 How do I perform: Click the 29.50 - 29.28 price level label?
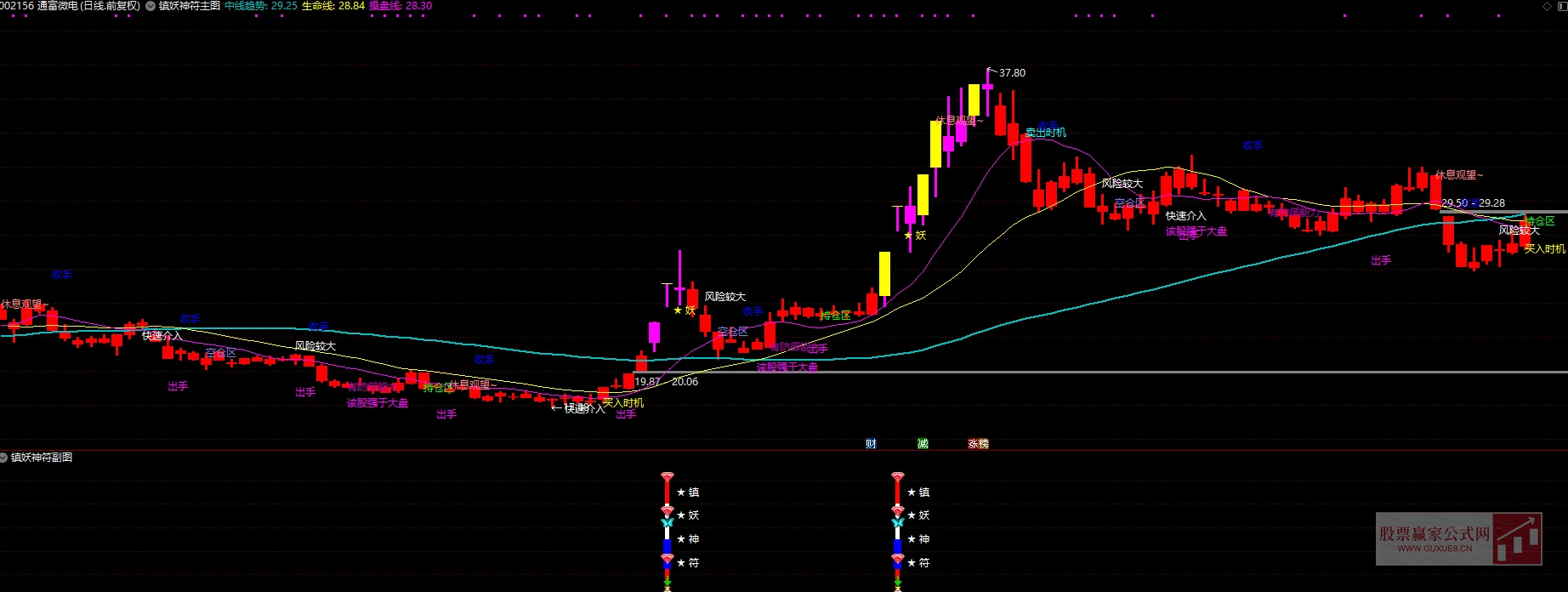click(1473, 203)
